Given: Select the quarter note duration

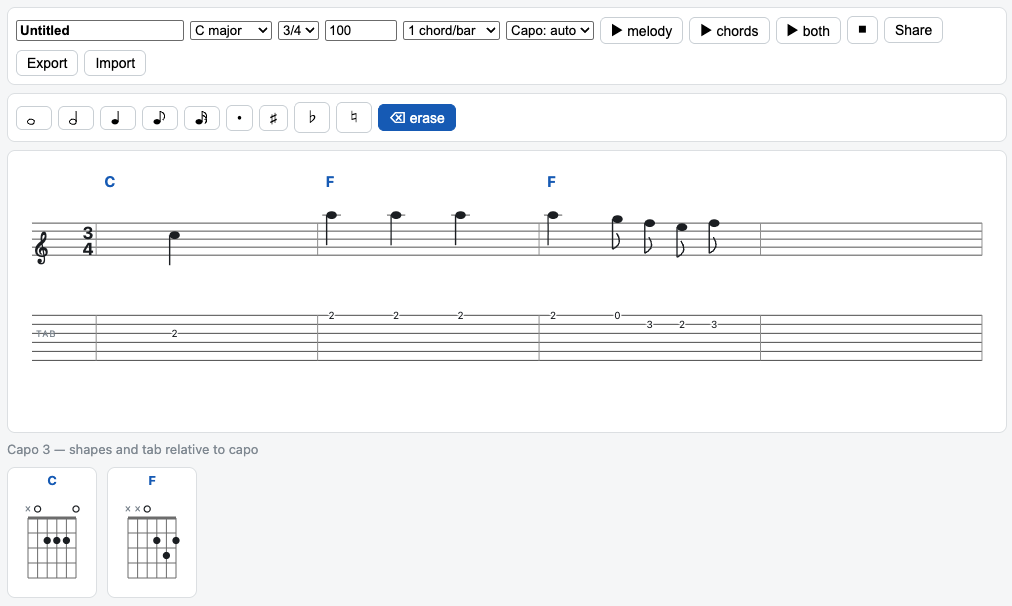Looking at the screenshot, I should (117, 118).
